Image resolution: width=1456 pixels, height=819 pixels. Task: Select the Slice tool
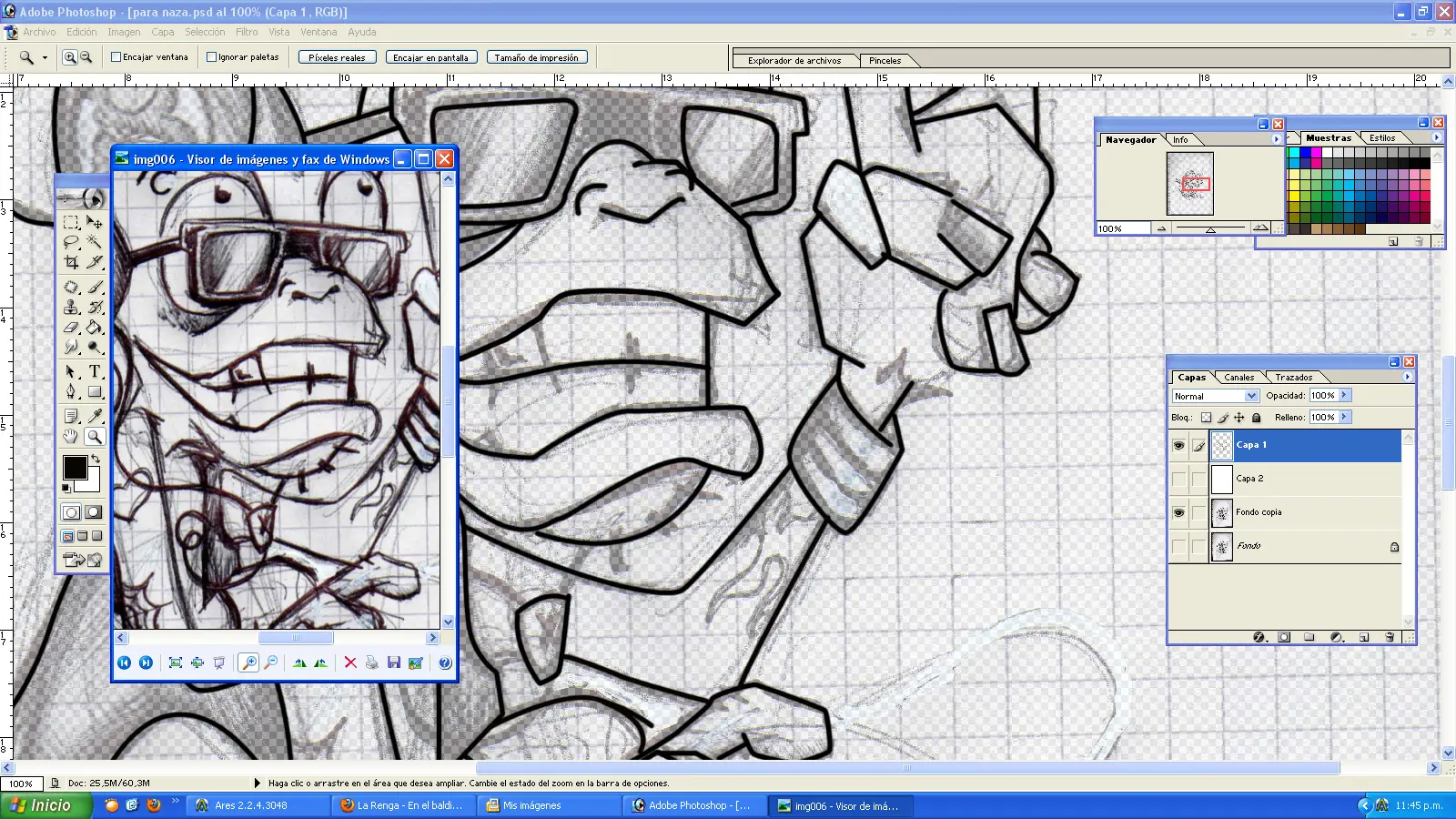click(x=95, y=262)
